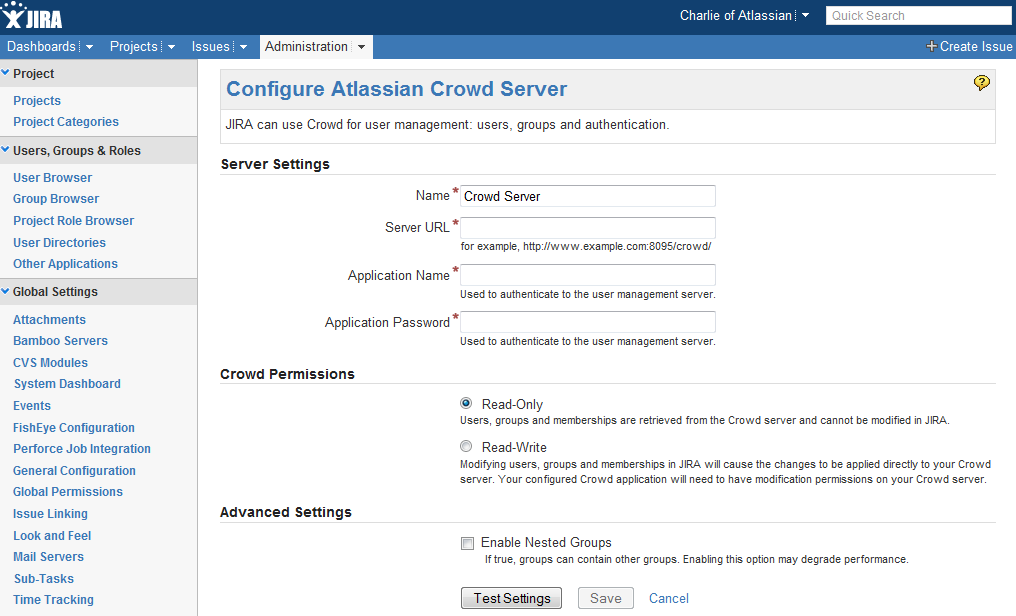Open the yellow help icon

982,83
